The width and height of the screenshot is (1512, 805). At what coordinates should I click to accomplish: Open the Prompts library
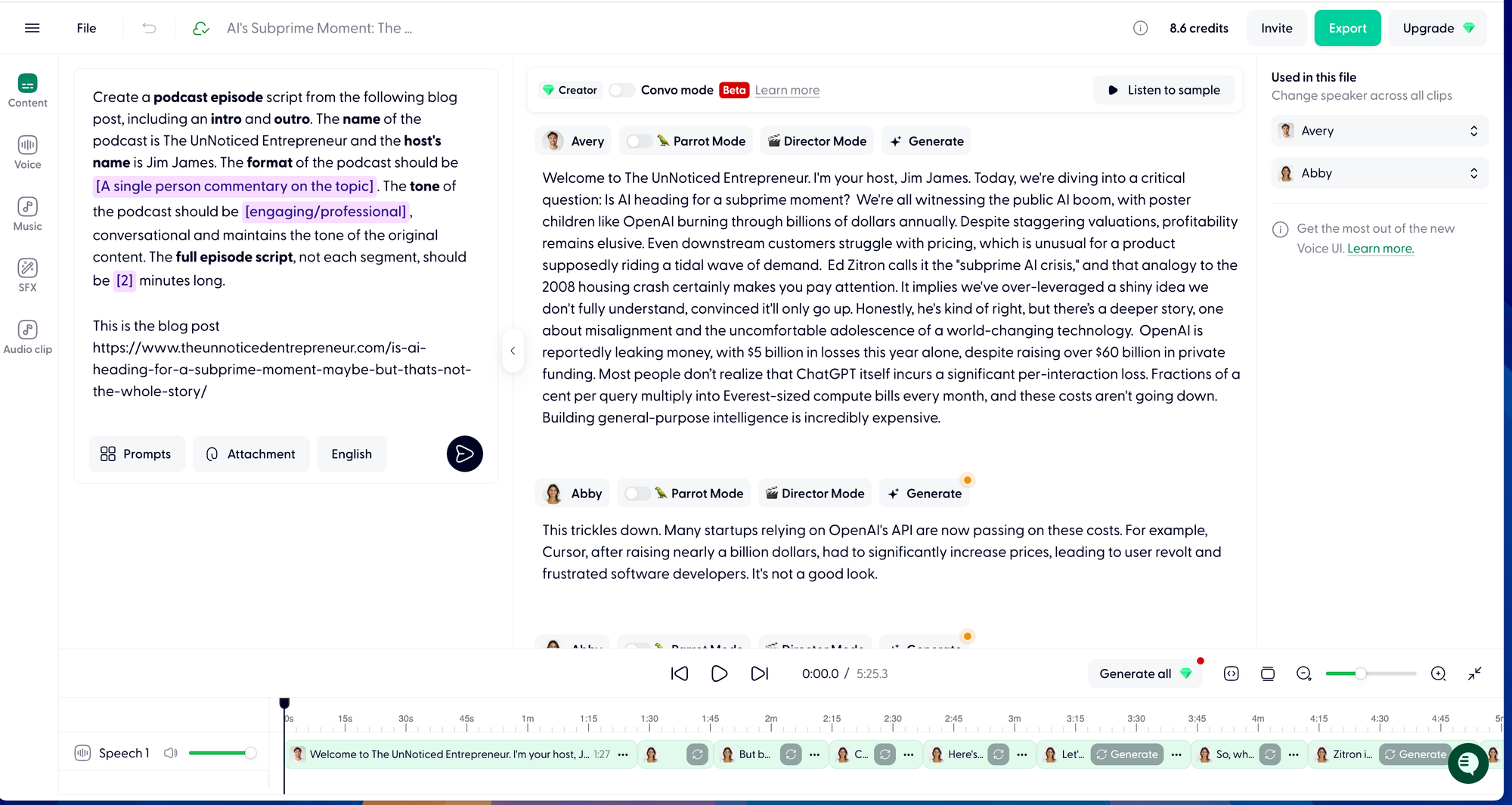click(x=137, y=454)
